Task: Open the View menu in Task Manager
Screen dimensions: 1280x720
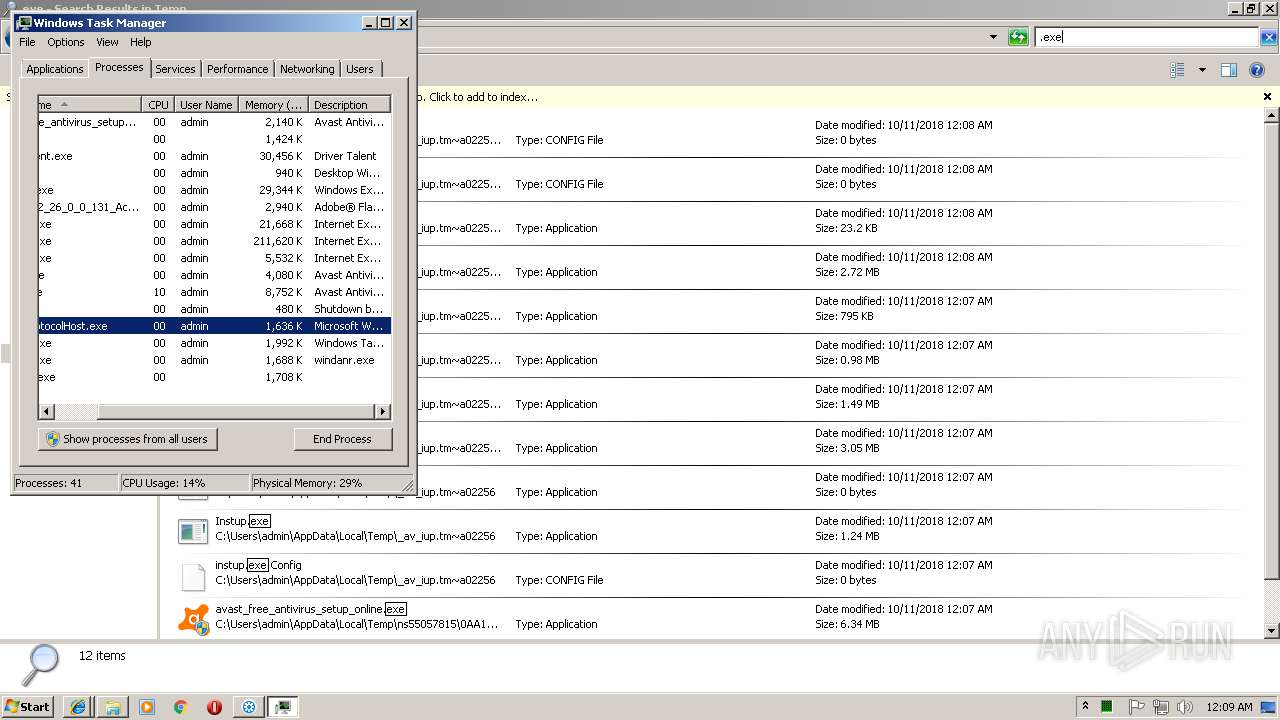Action: [107, 42]
